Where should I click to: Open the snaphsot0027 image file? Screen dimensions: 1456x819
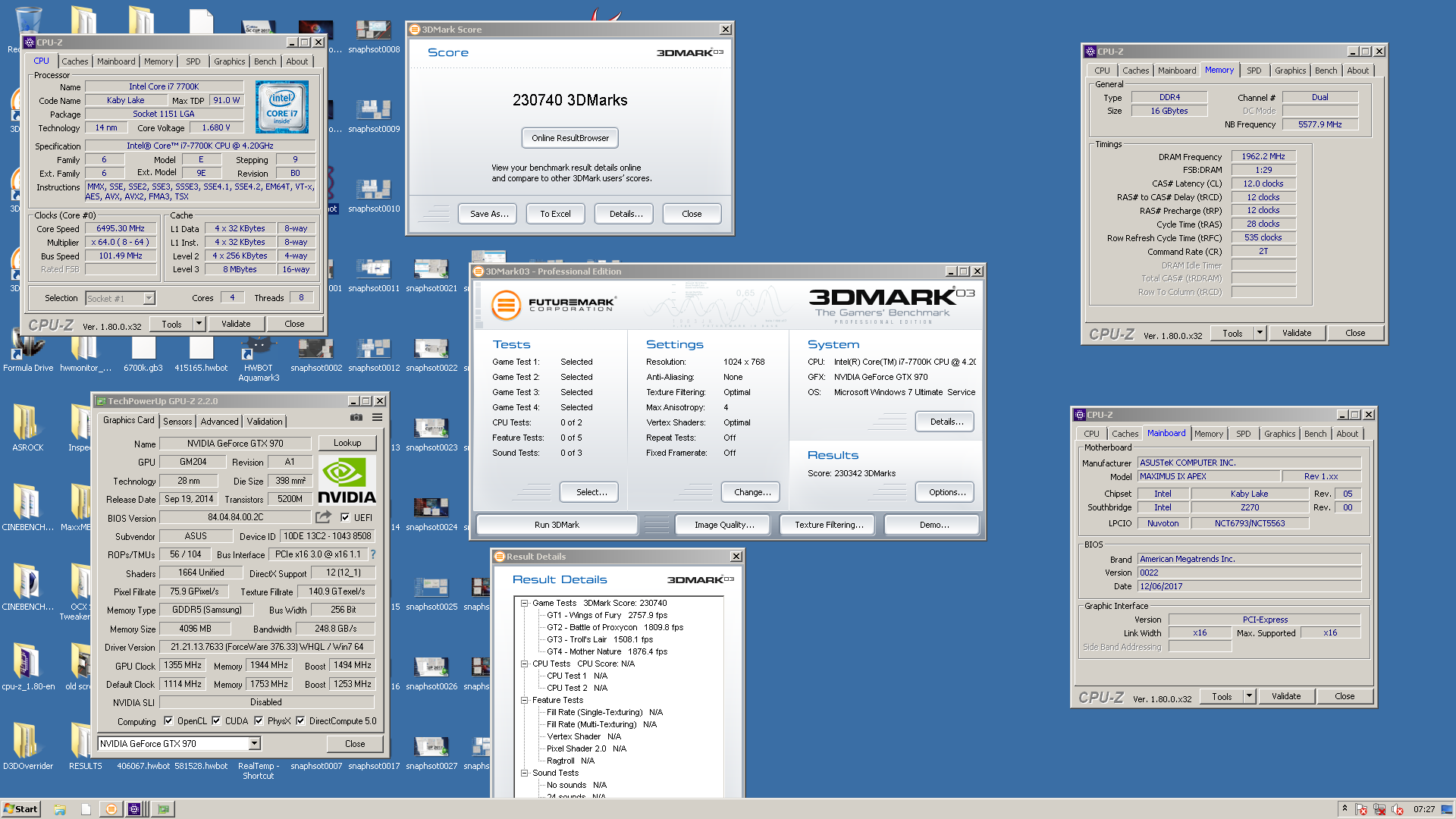[431, 752]
